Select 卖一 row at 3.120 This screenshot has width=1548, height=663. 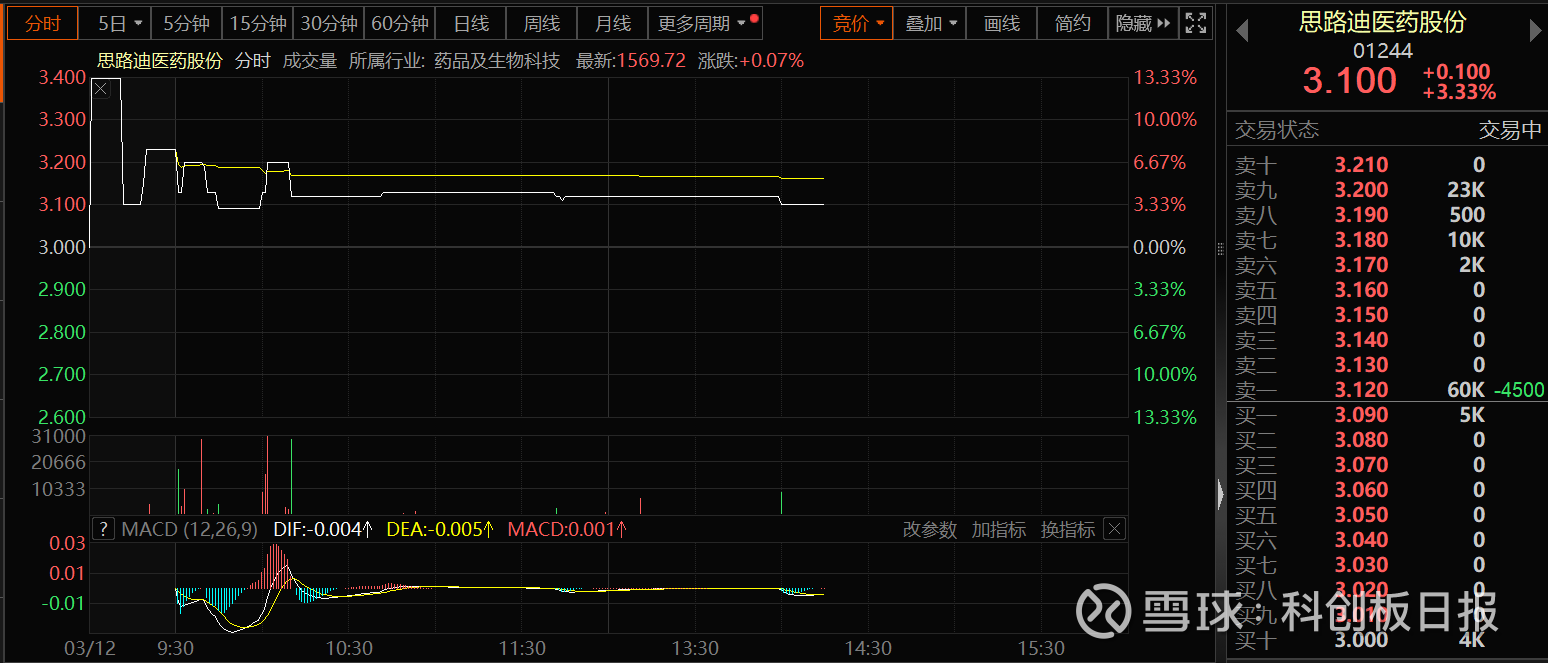pos(1387,390)
